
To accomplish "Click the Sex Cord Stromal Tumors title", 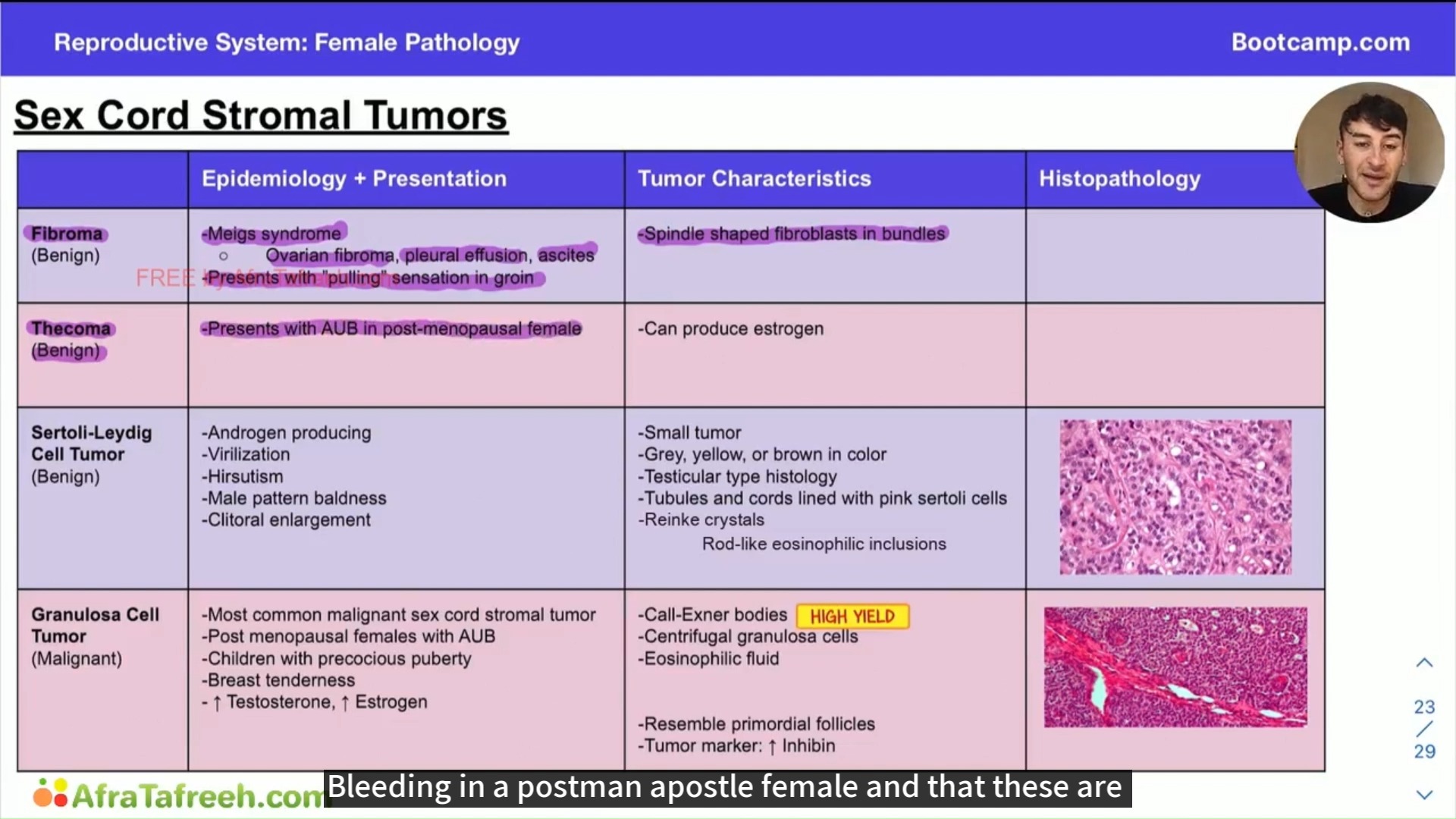I will click(x=261, y=116).
